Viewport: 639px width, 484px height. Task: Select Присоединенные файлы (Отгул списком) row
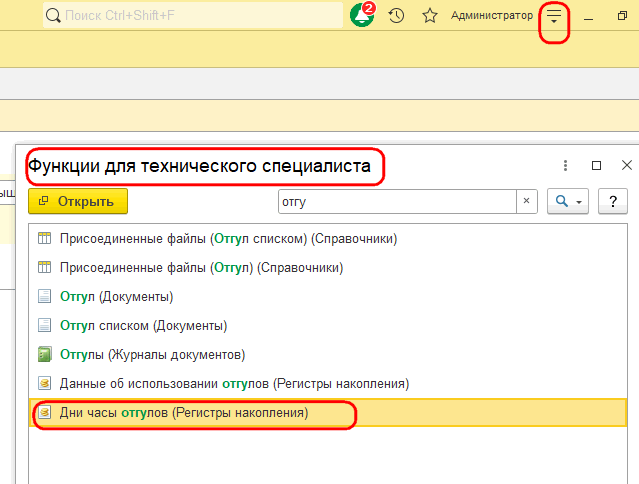click(328, 238)
